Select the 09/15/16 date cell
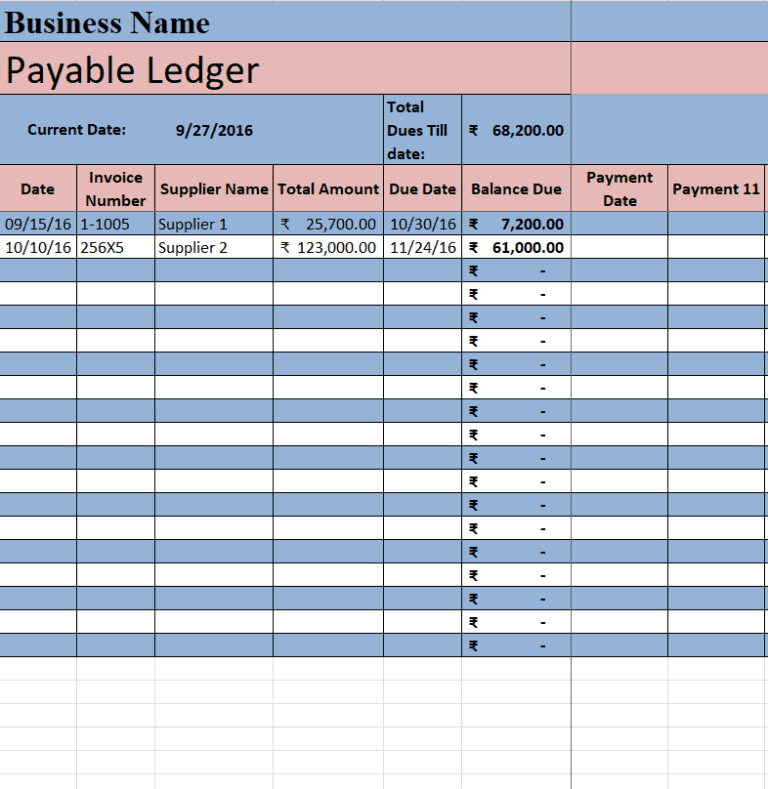The width and height of the screenshot is (768, 789). (x=38, y=224)
